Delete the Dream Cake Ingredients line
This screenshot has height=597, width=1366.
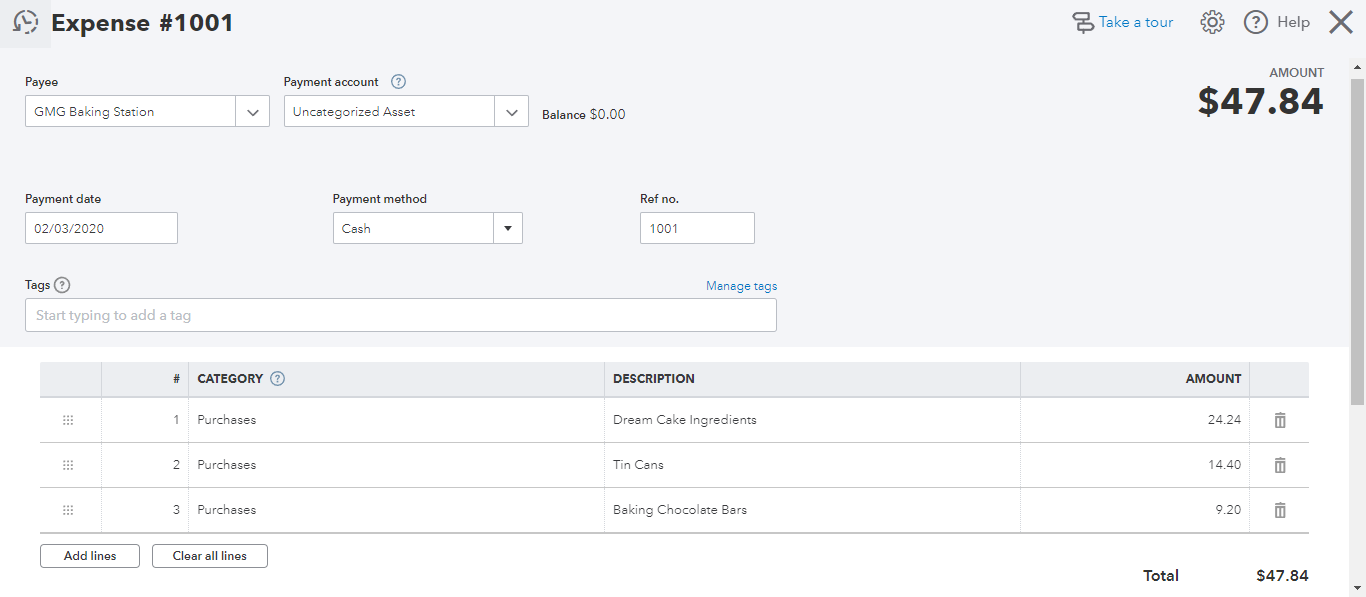point(1279,420)
